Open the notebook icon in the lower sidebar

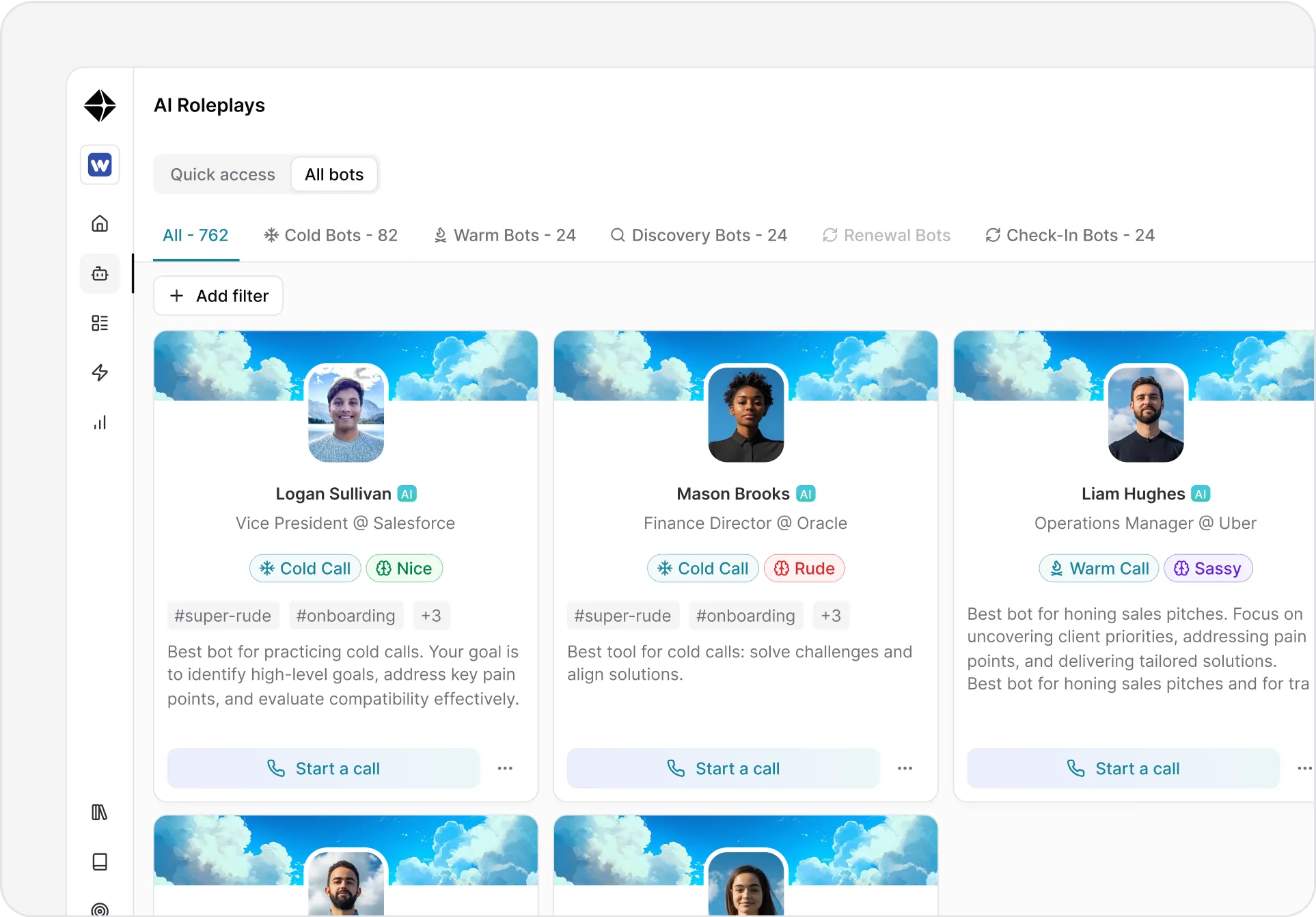100,862
